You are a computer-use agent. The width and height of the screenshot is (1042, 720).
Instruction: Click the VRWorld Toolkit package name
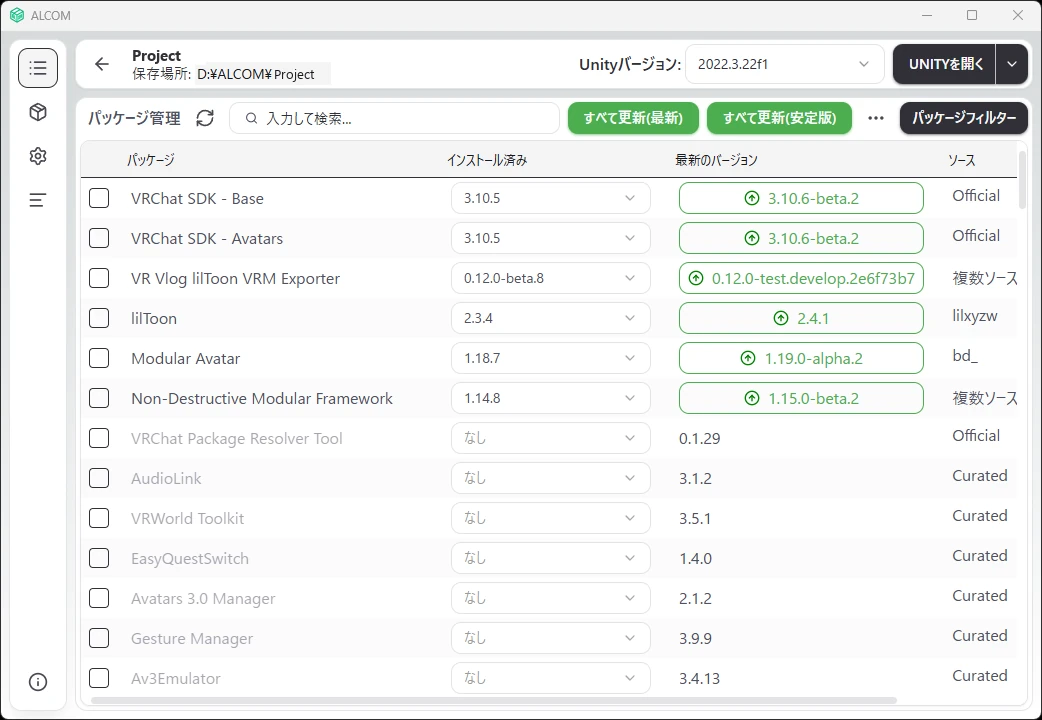coord(187,518)
